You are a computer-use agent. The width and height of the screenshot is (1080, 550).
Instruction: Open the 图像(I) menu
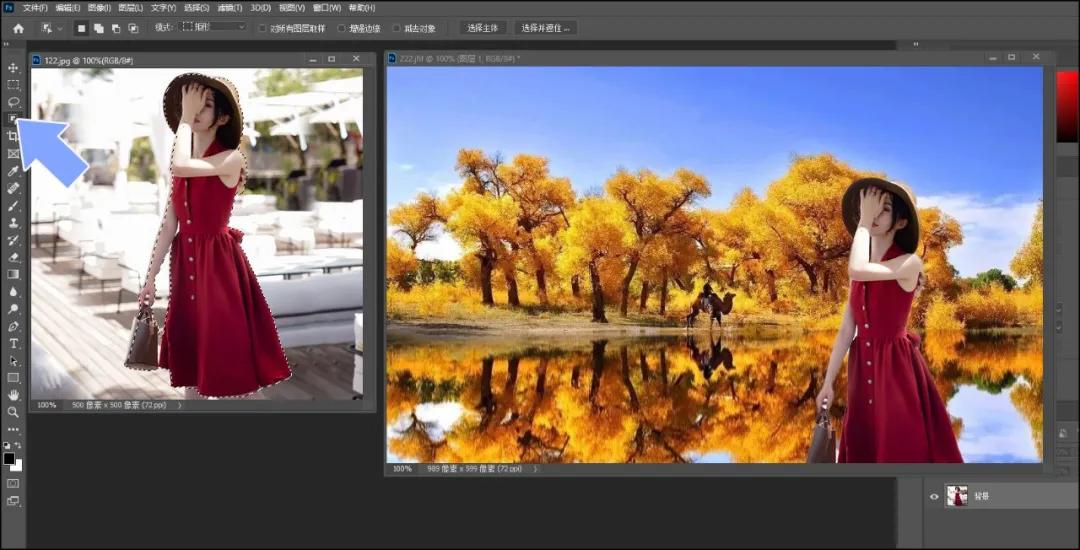coord(99,8)
